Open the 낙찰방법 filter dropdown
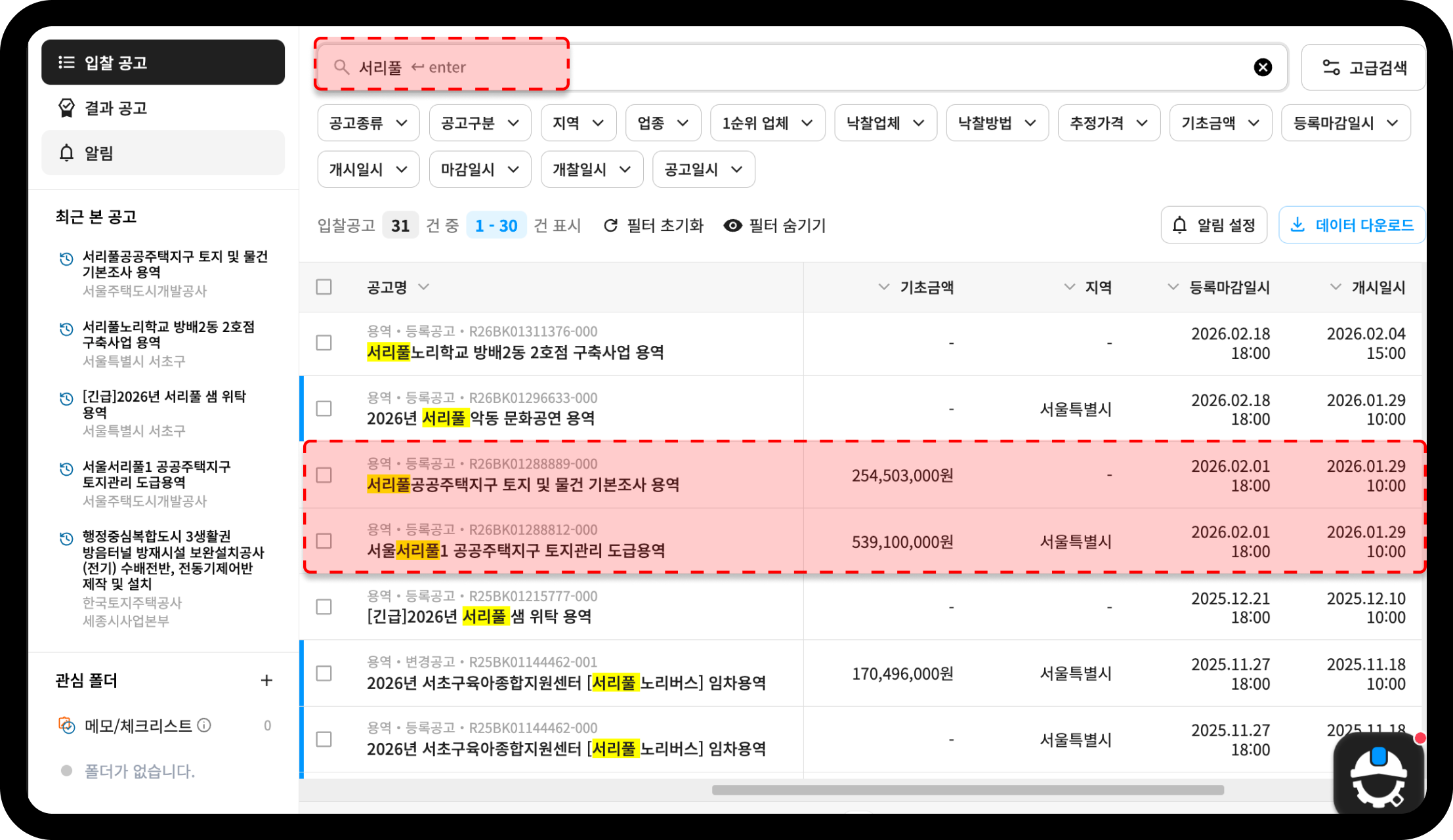This screenshot has height=840, width=1453. pyautogui.click(x=997, y=123)
